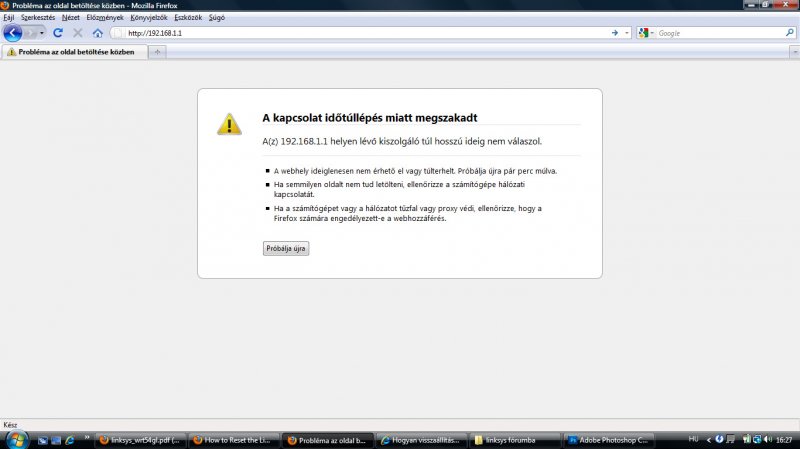Switch to 'Hogyan visszaállítás...' taskbar button
The width and height of the screenshot is (800, 449).
pos(421,440)
